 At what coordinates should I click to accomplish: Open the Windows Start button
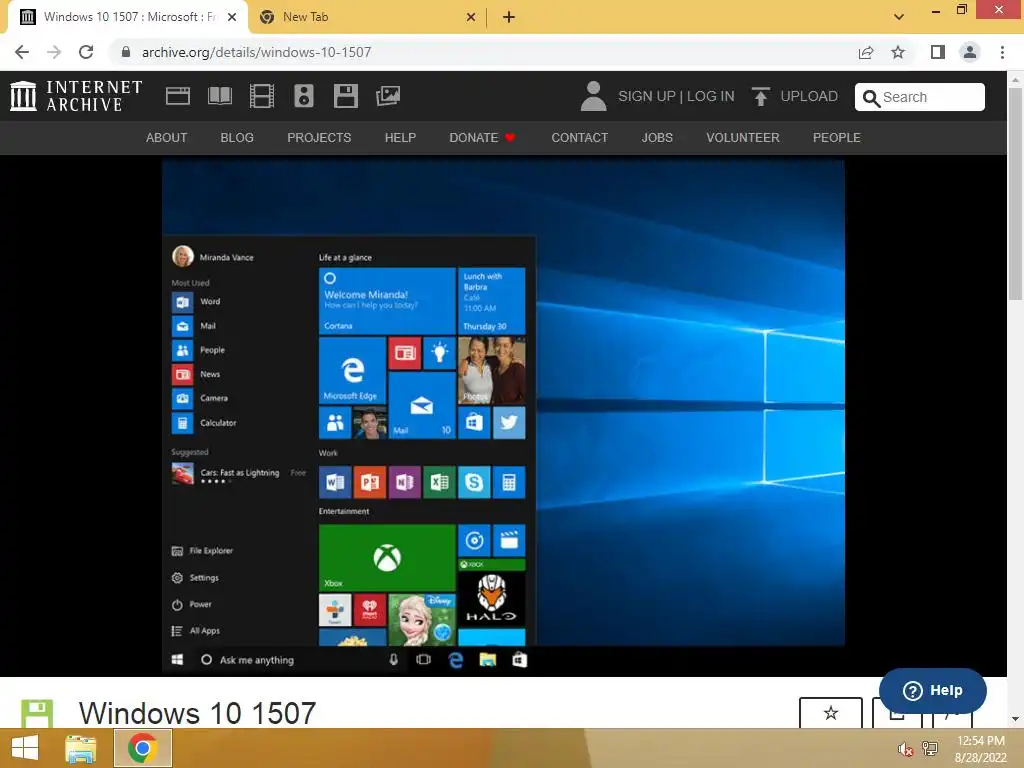pyautogui.click(x=25, y=748)
